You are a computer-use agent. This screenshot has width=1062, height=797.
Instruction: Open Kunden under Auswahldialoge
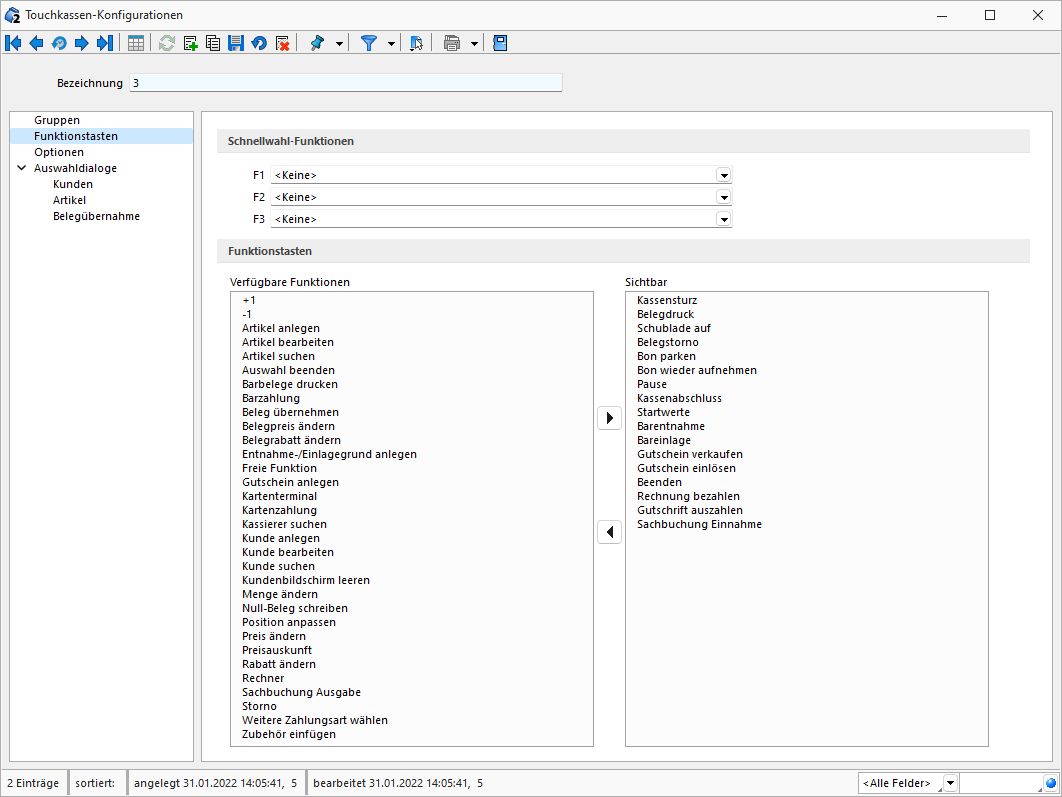tap(72, 184)
